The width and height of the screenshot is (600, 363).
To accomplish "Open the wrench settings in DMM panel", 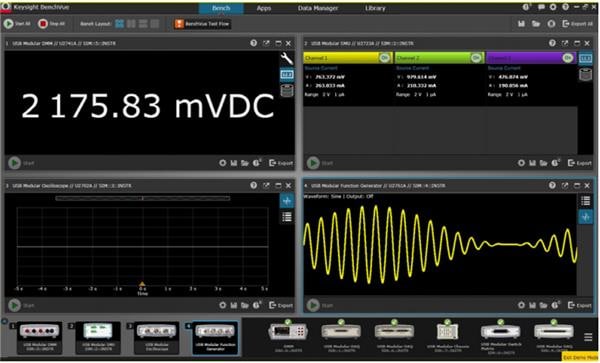I will [287, 59].
